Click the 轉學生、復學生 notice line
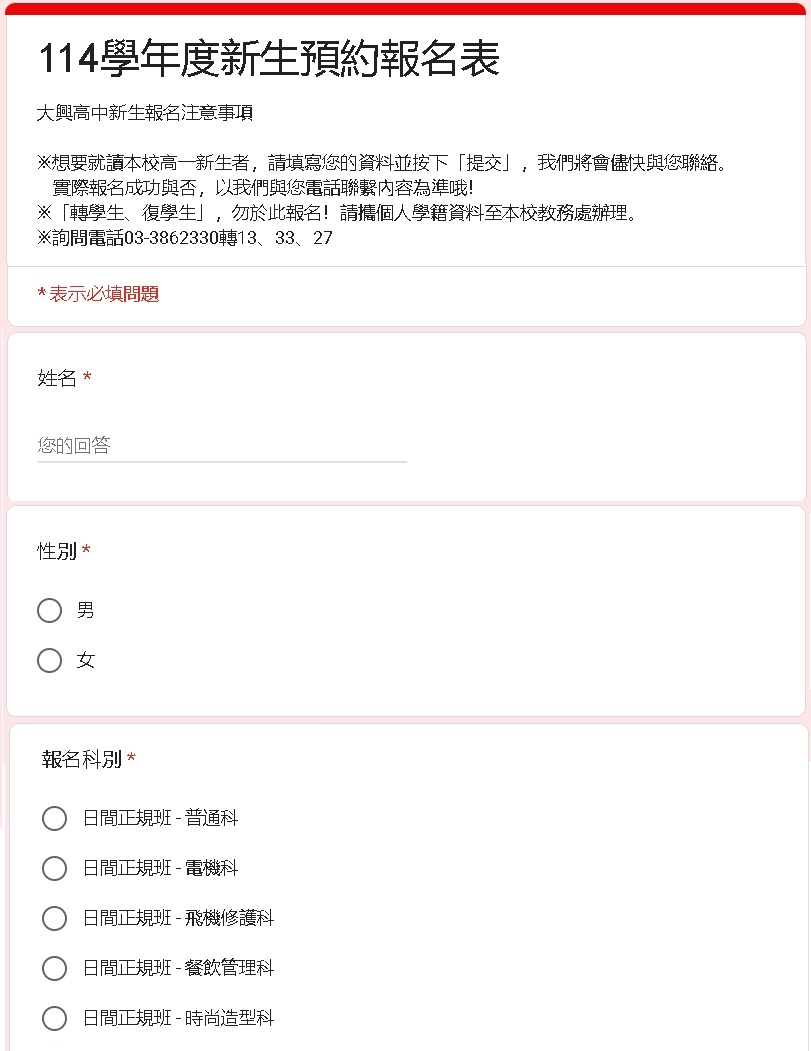Viewport: 811px width, 1051px height. 337,213
